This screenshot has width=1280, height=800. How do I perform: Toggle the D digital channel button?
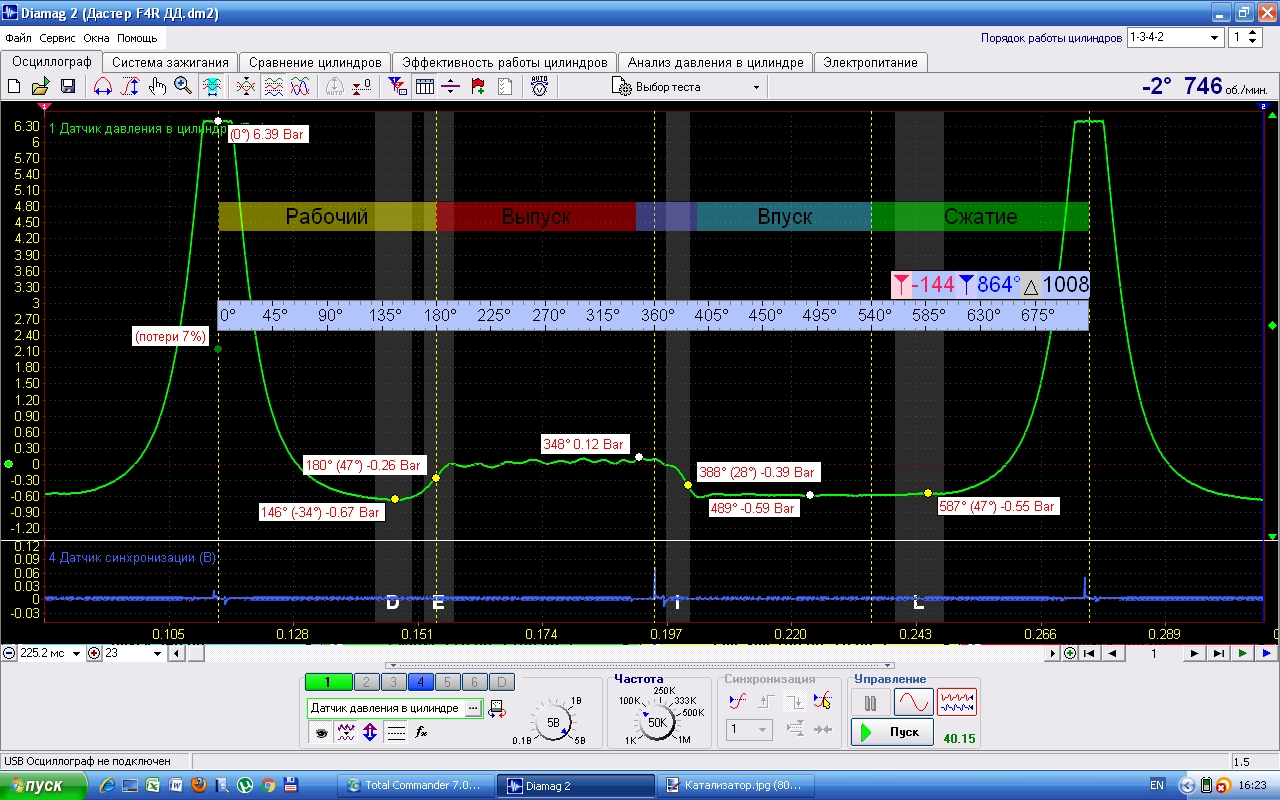[x=503, y=683]
